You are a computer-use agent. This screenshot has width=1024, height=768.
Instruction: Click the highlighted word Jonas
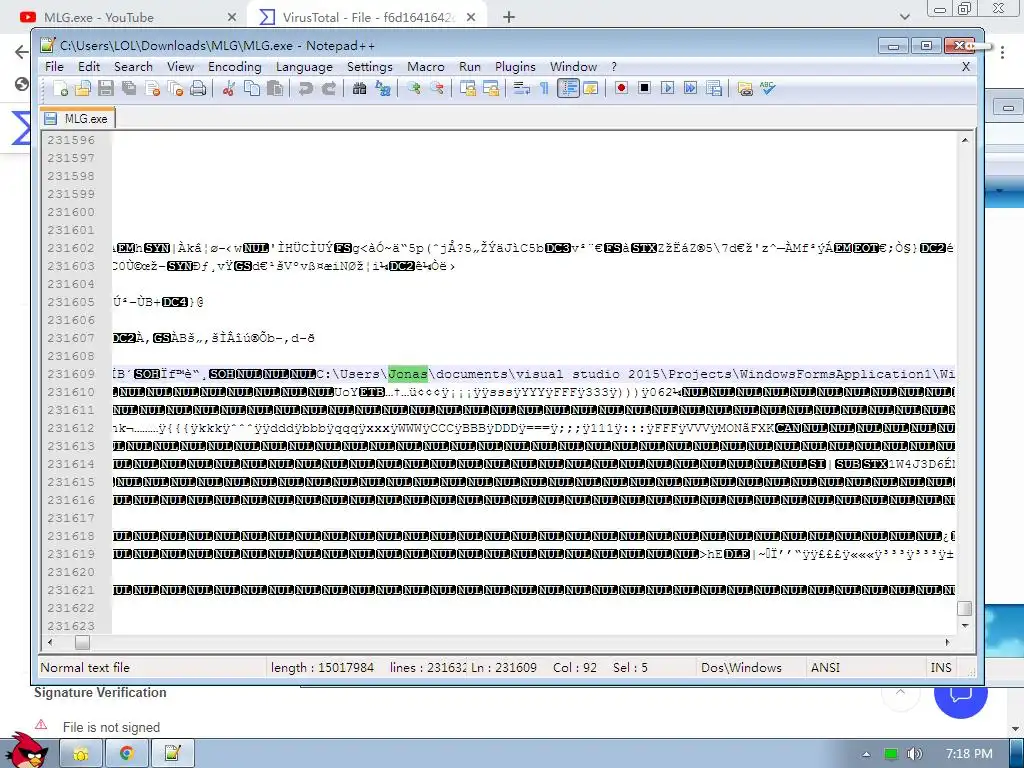(408, 374)
